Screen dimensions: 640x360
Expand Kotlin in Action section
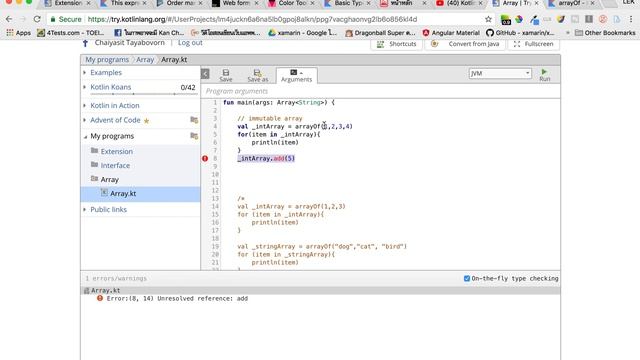coord(115,105)
